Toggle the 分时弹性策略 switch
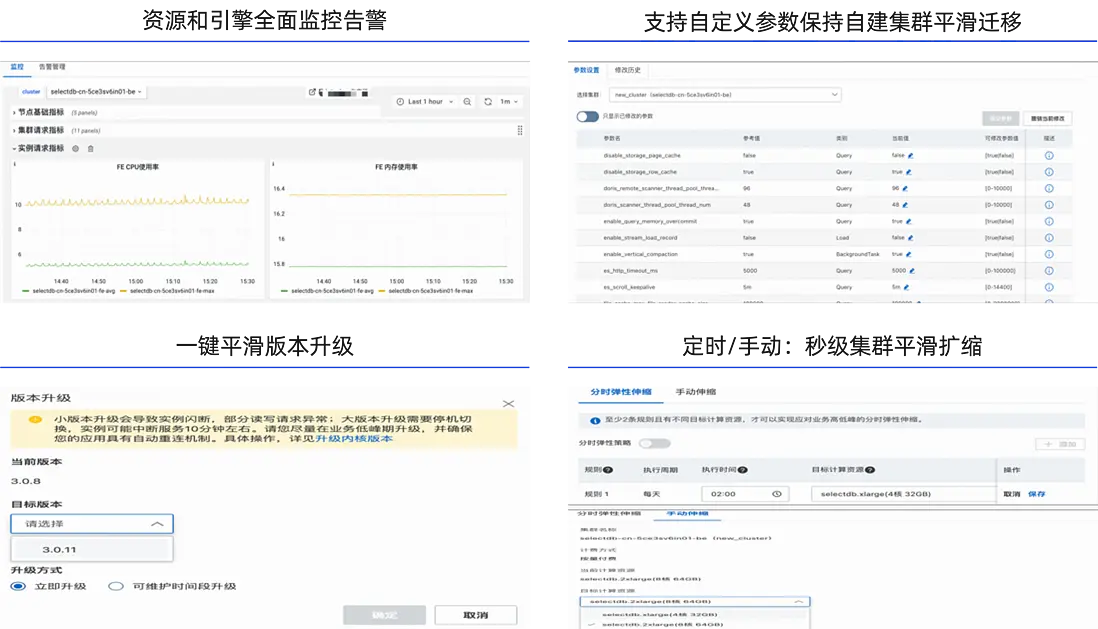 pos(654,443)
